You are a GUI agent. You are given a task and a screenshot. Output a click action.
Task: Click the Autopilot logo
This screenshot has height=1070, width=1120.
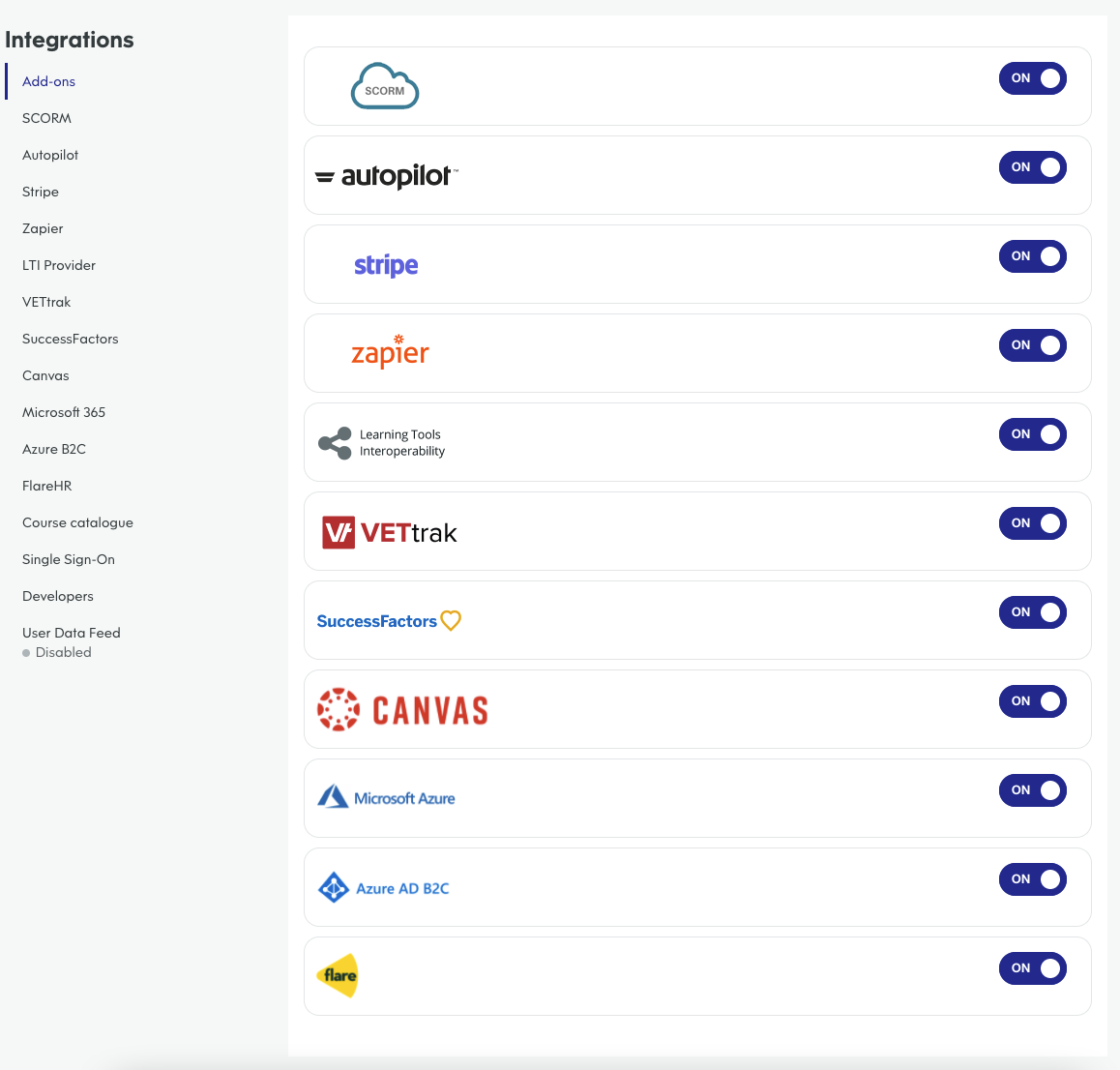point(387,176)
